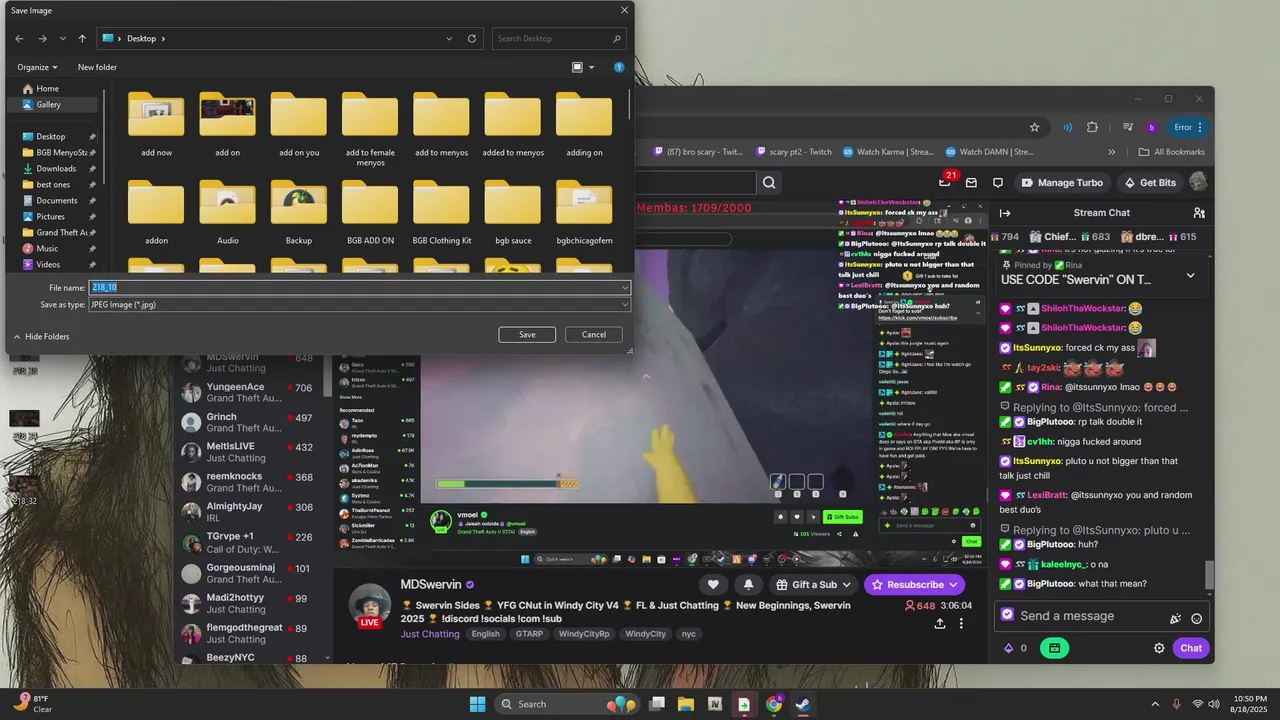The height and width of the screenshot is (720, 1280).
Task: Click the Twitch search magnifier button
Action: [769, 182]
